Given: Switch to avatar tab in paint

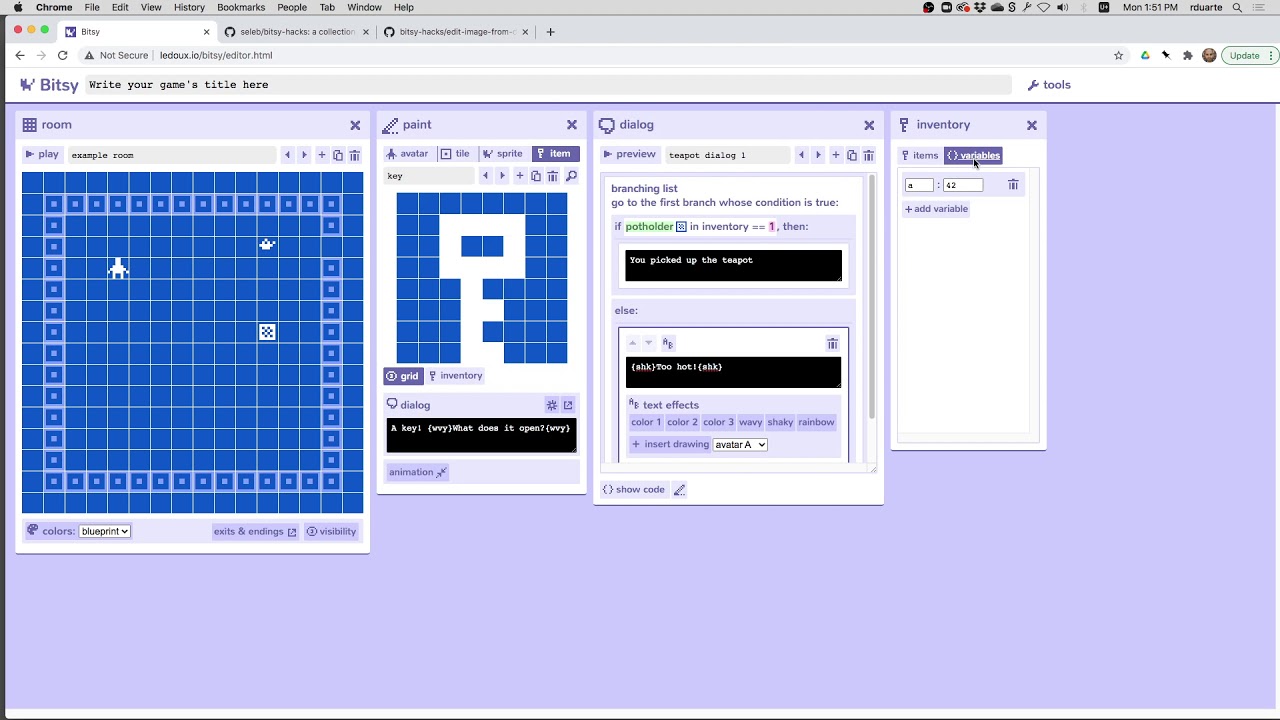Looking at the screenshot, I should [x=407, y=154].
